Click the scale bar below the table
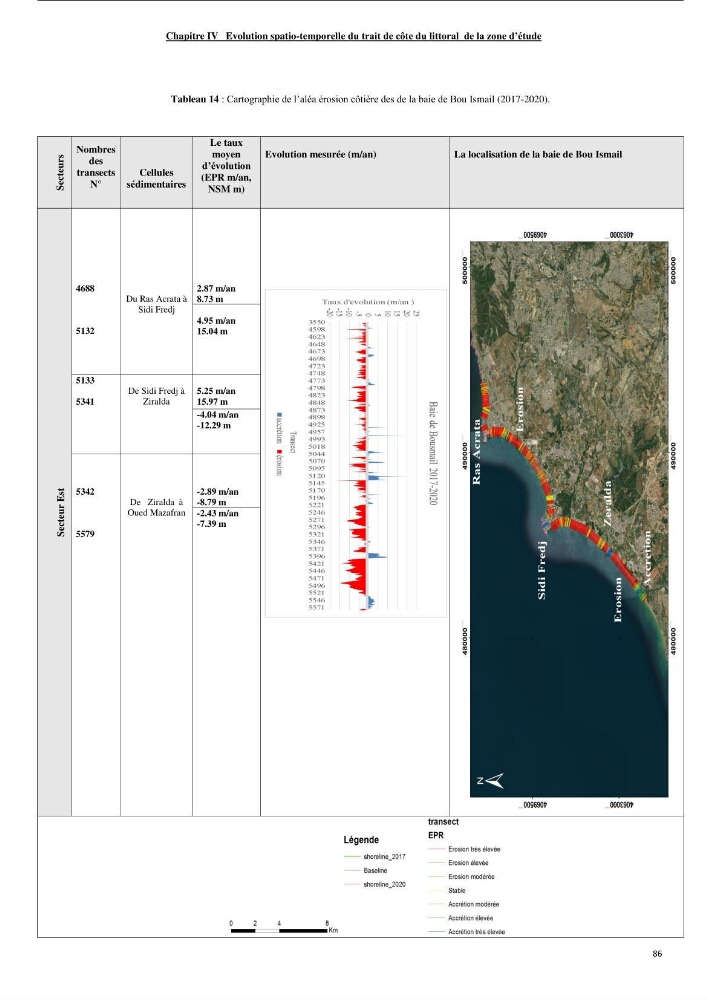The width and height of the screenshot is (707, 1000). [x=280, y=930]
